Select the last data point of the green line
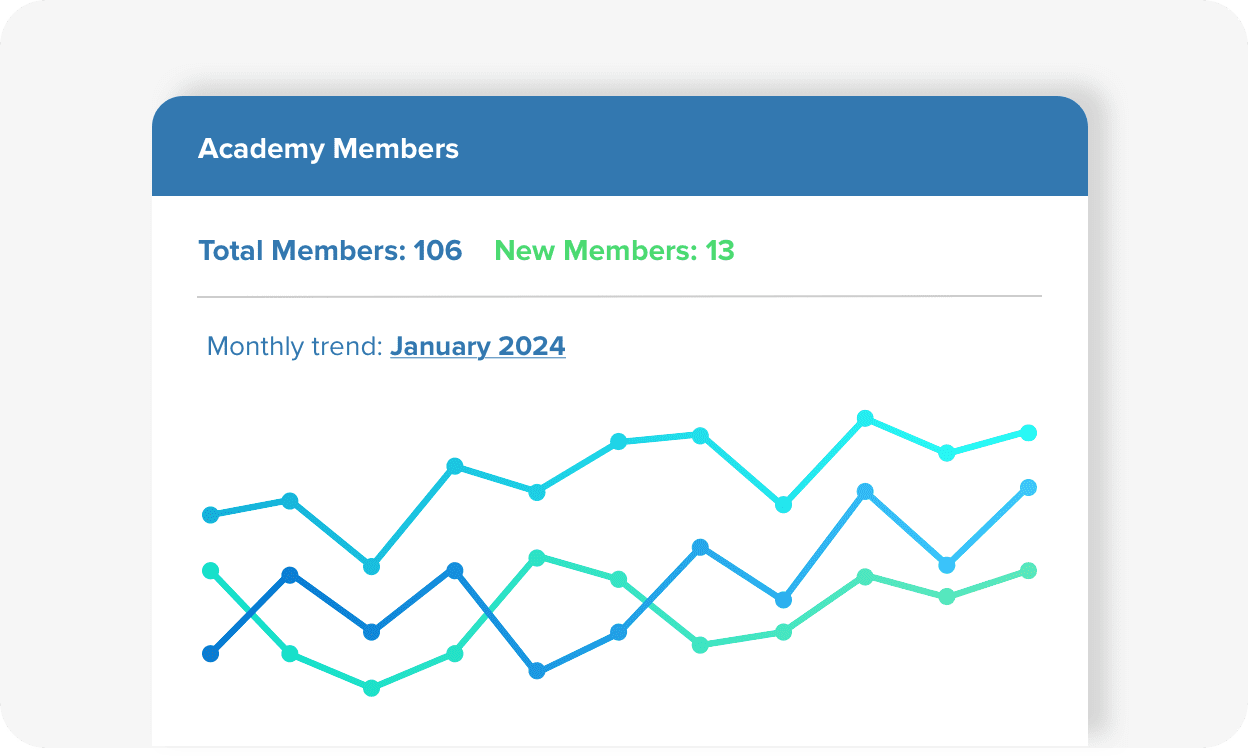The width and height of the screenshot is (1248, 756). (1028, 571)
